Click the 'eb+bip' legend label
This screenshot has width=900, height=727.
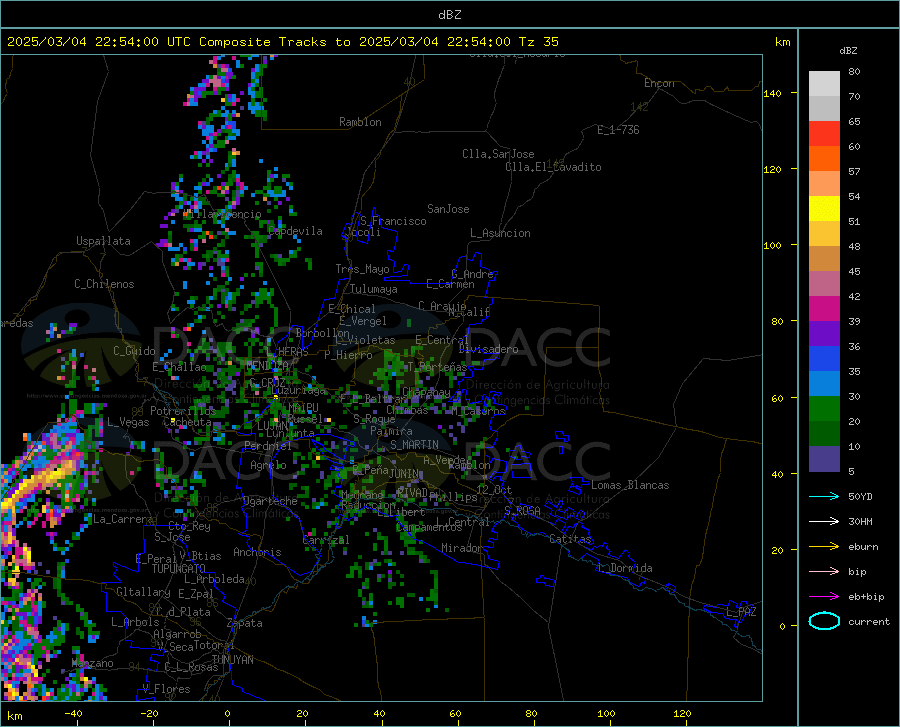coord(866,597)
